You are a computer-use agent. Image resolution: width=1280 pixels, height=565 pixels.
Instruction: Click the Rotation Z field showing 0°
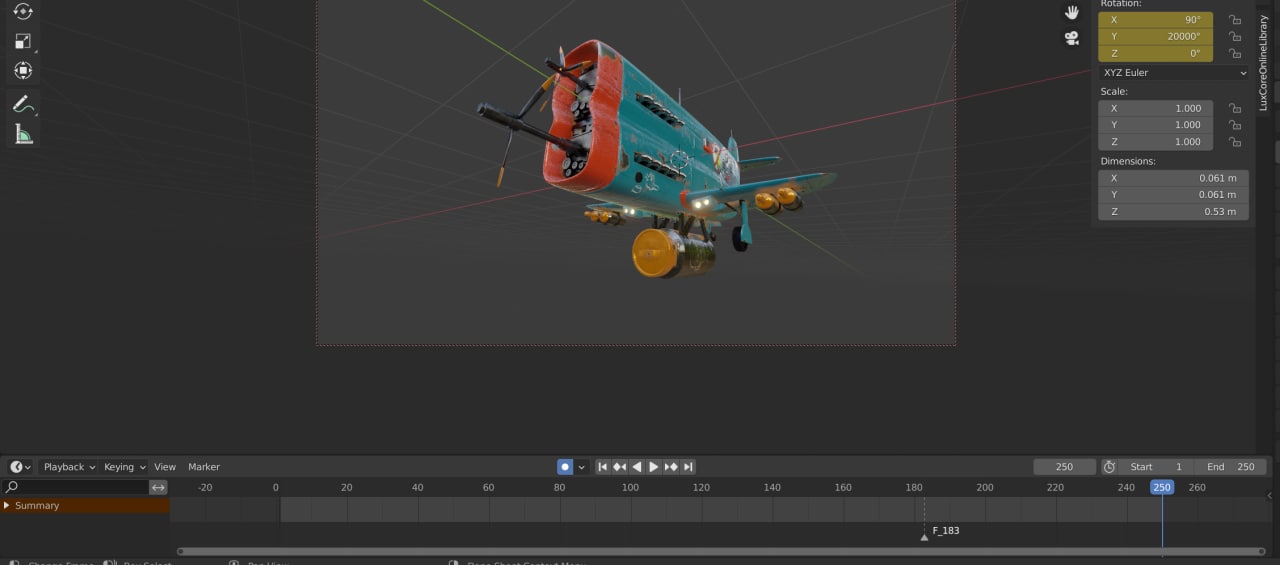pyautogui.click(x=1155, y=54)
